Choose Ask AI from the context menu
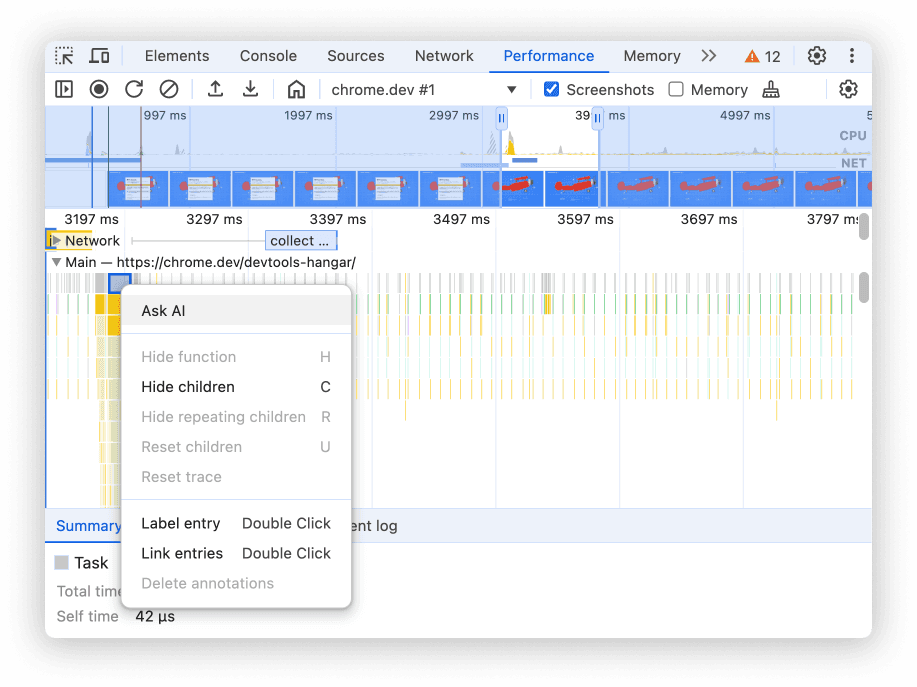 tap(163, 311)
